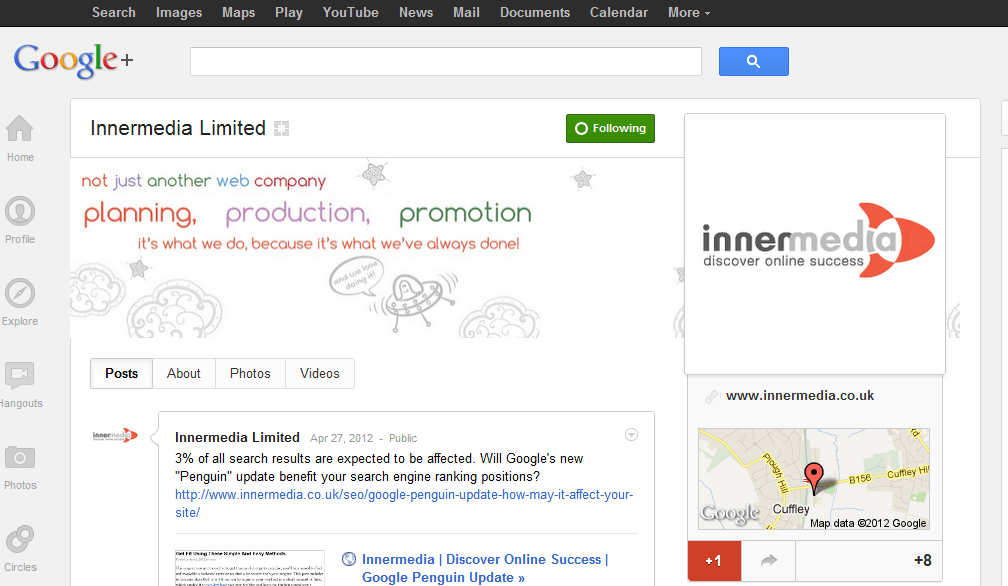
Task: Open Documents in the top navigation bar
Action: [535, 12]
